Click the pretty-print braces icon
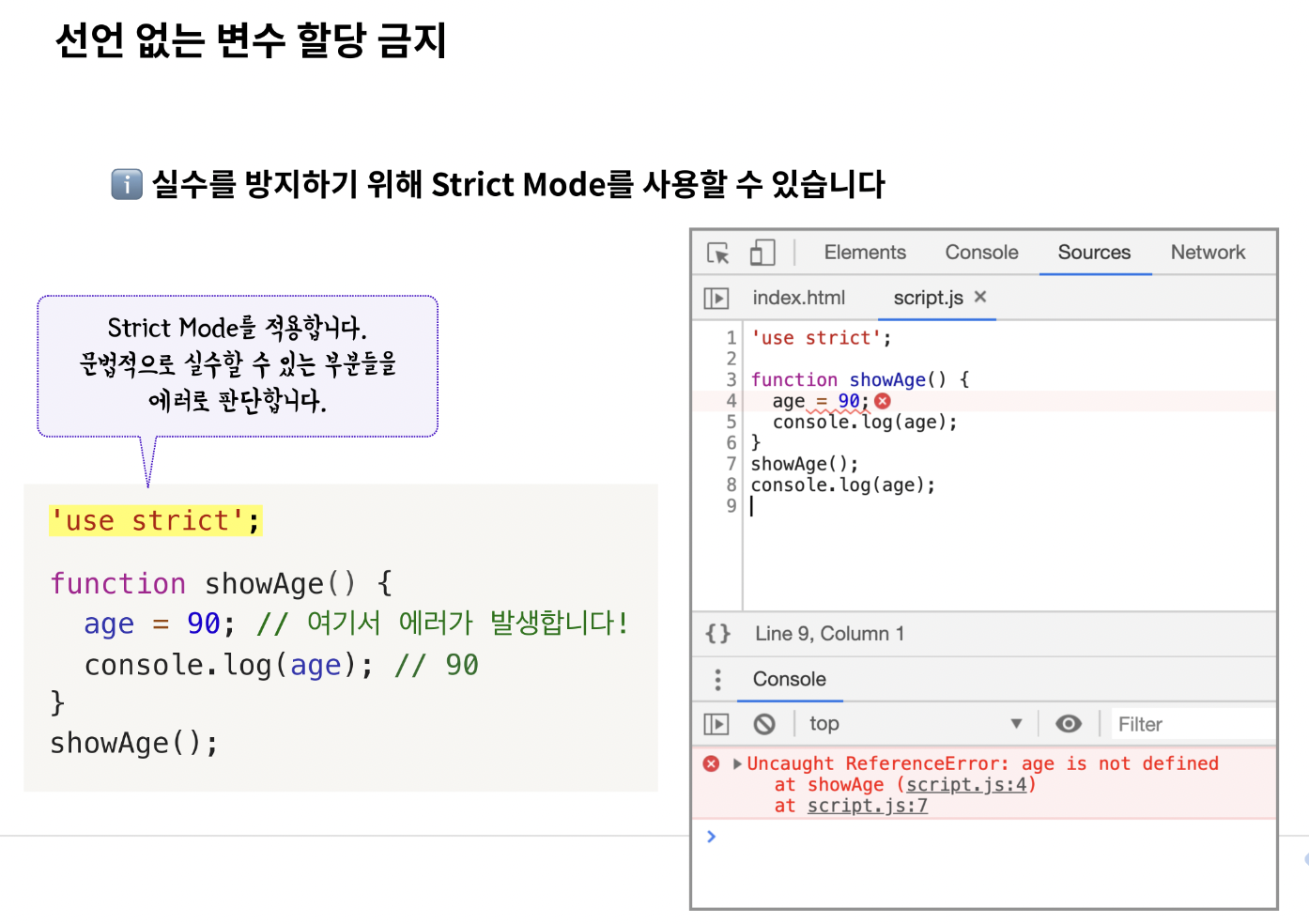Viewport: 1309px width, 924px height. click(717, 634)
